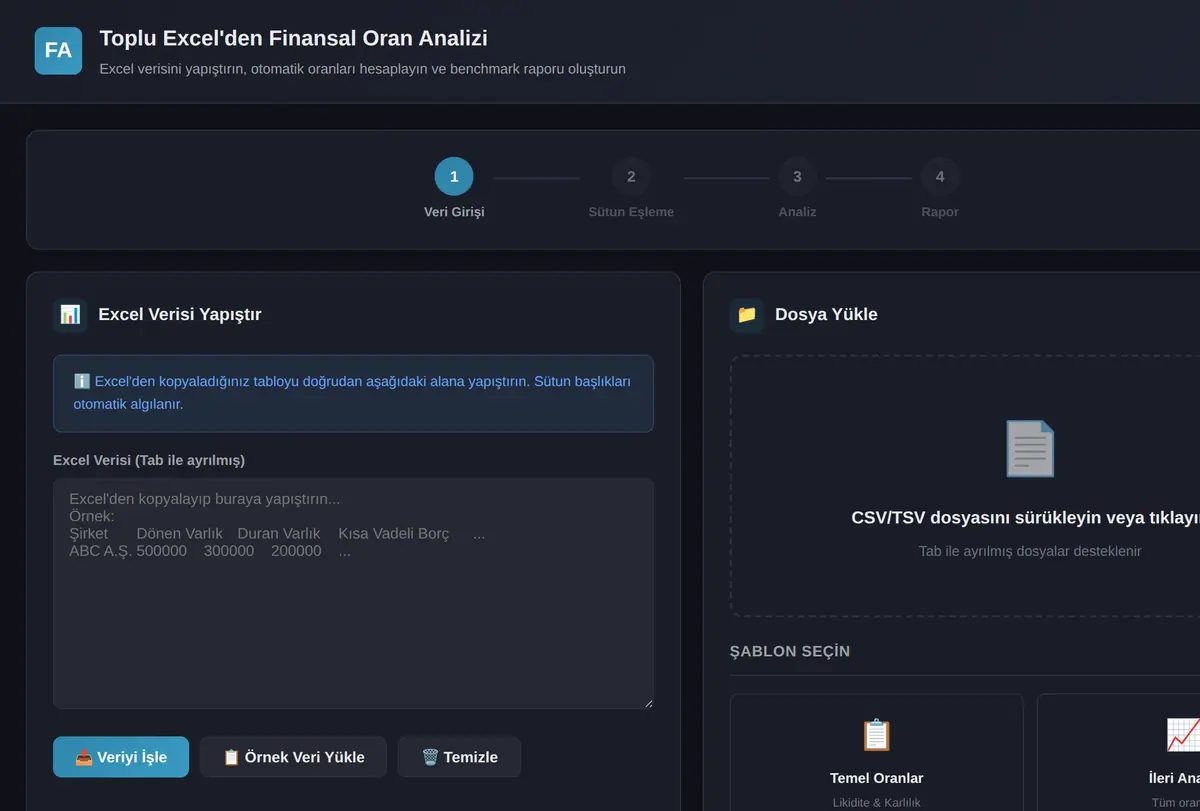Click the document icon in the upload area

pyautogui.click(x=1029, y=448)
